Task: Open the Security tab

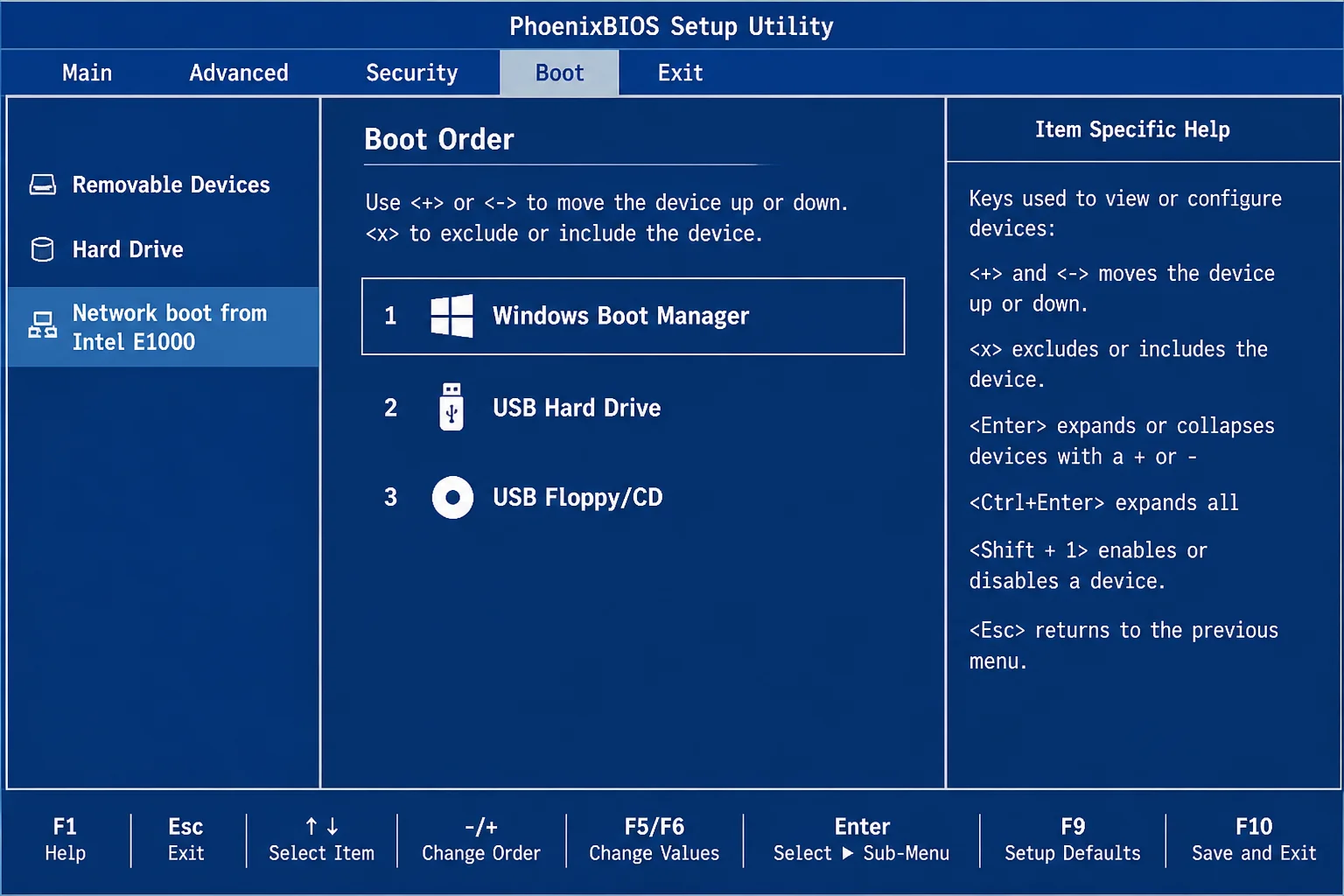Action: coord(412,73)
